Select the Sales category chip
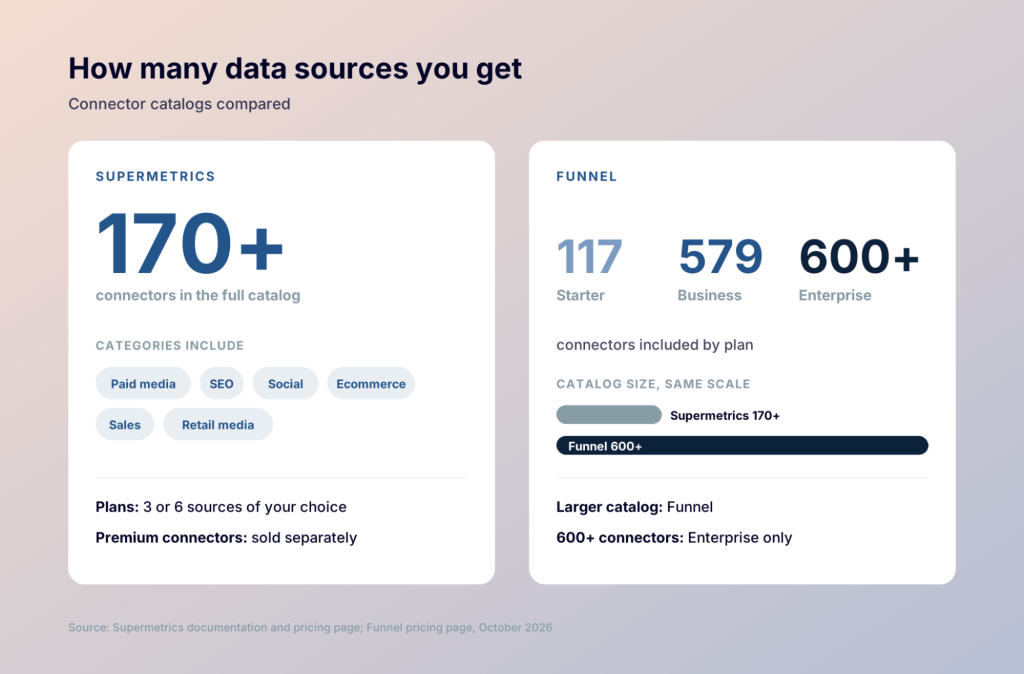Screen dimensions: 1024x674 pos(125,425)
